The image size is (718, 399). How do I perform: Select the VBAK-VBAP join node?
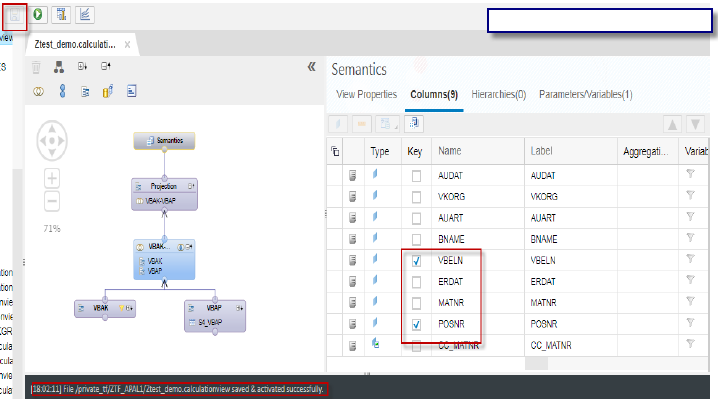point(164,259)
